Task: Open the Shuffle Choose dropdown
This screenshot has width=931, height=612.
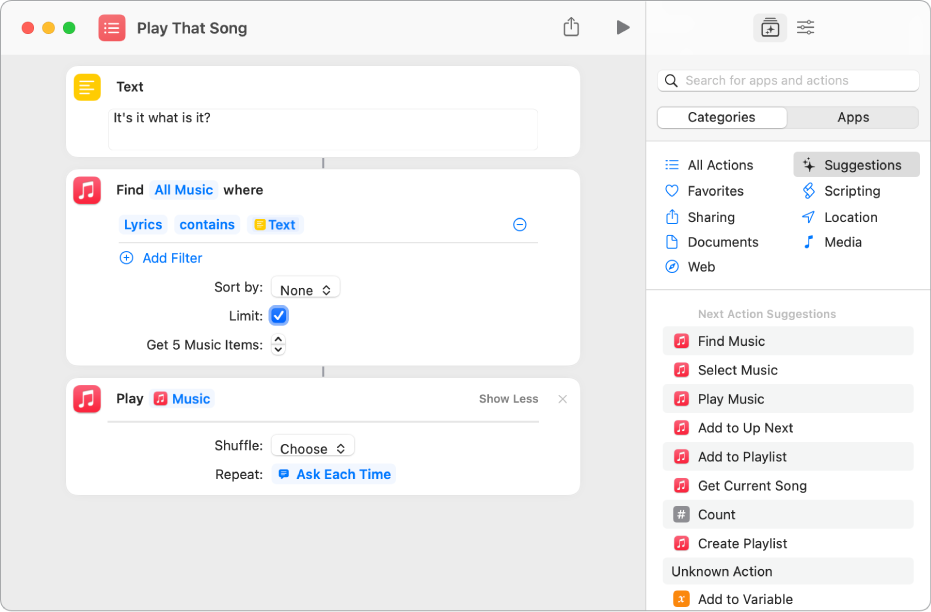Action: pos(312,446)
